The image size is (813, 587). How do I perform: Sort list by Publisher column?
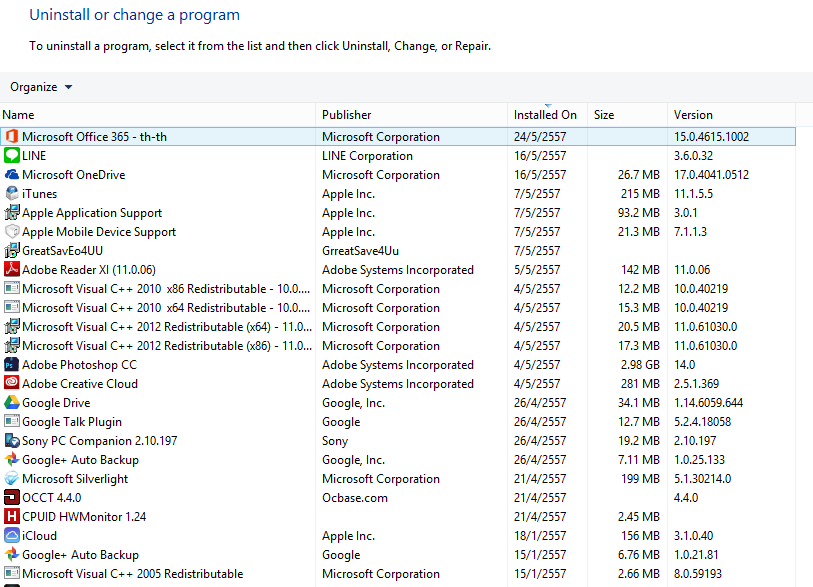(346, 115)
